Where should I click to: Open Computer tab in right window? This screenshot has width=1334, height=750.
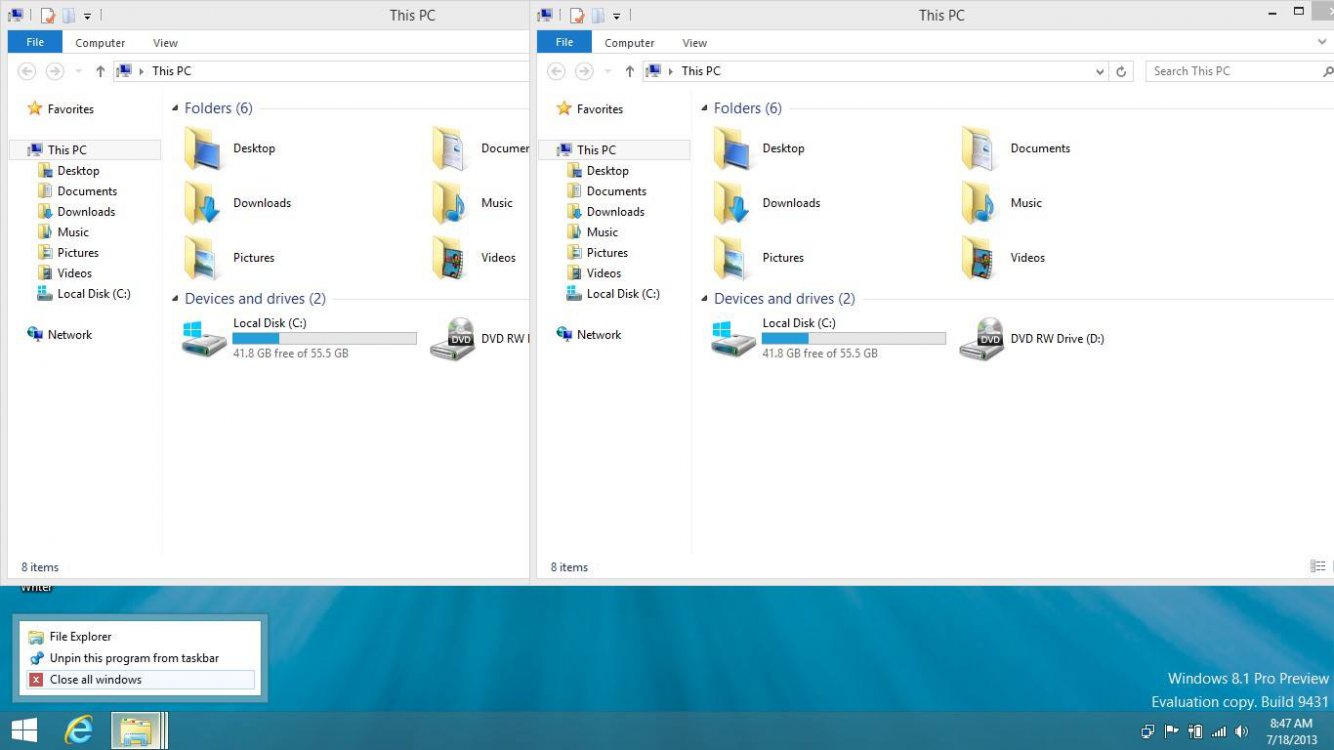pyautogui.click(x=630, y=43)
